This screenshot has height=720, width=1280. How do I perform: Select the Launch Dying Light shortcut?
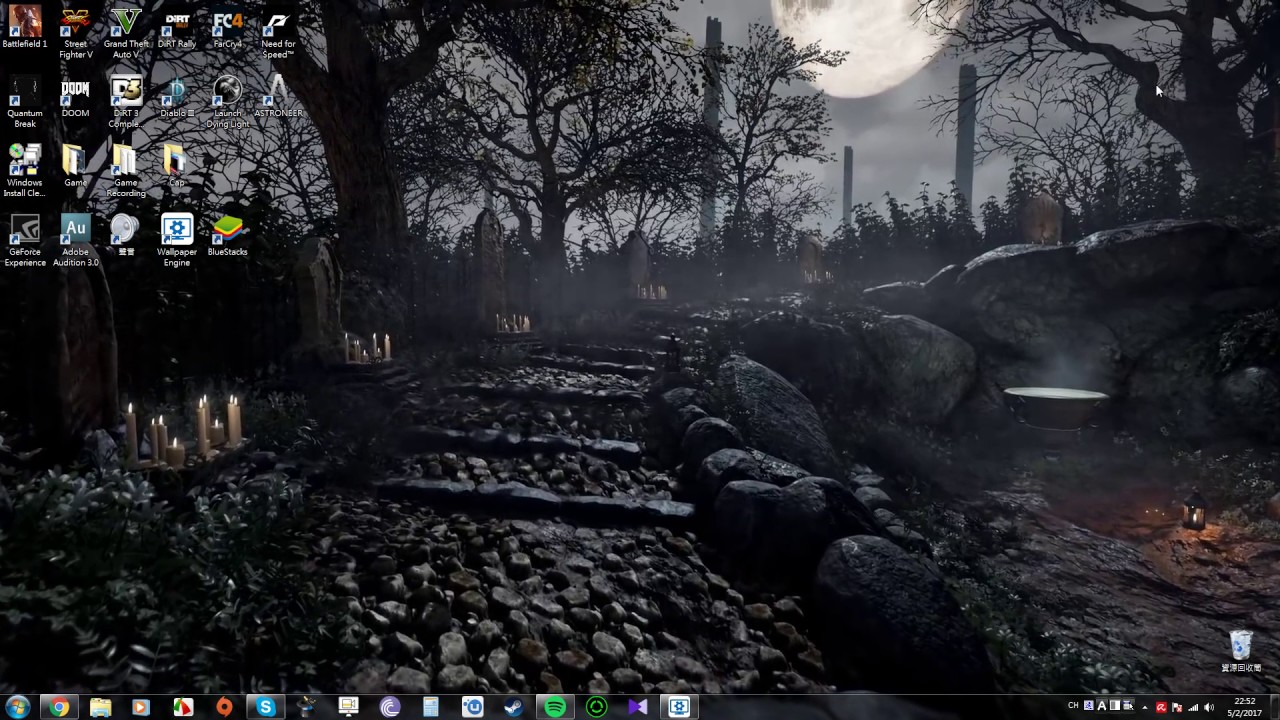[x=227, y=101]
